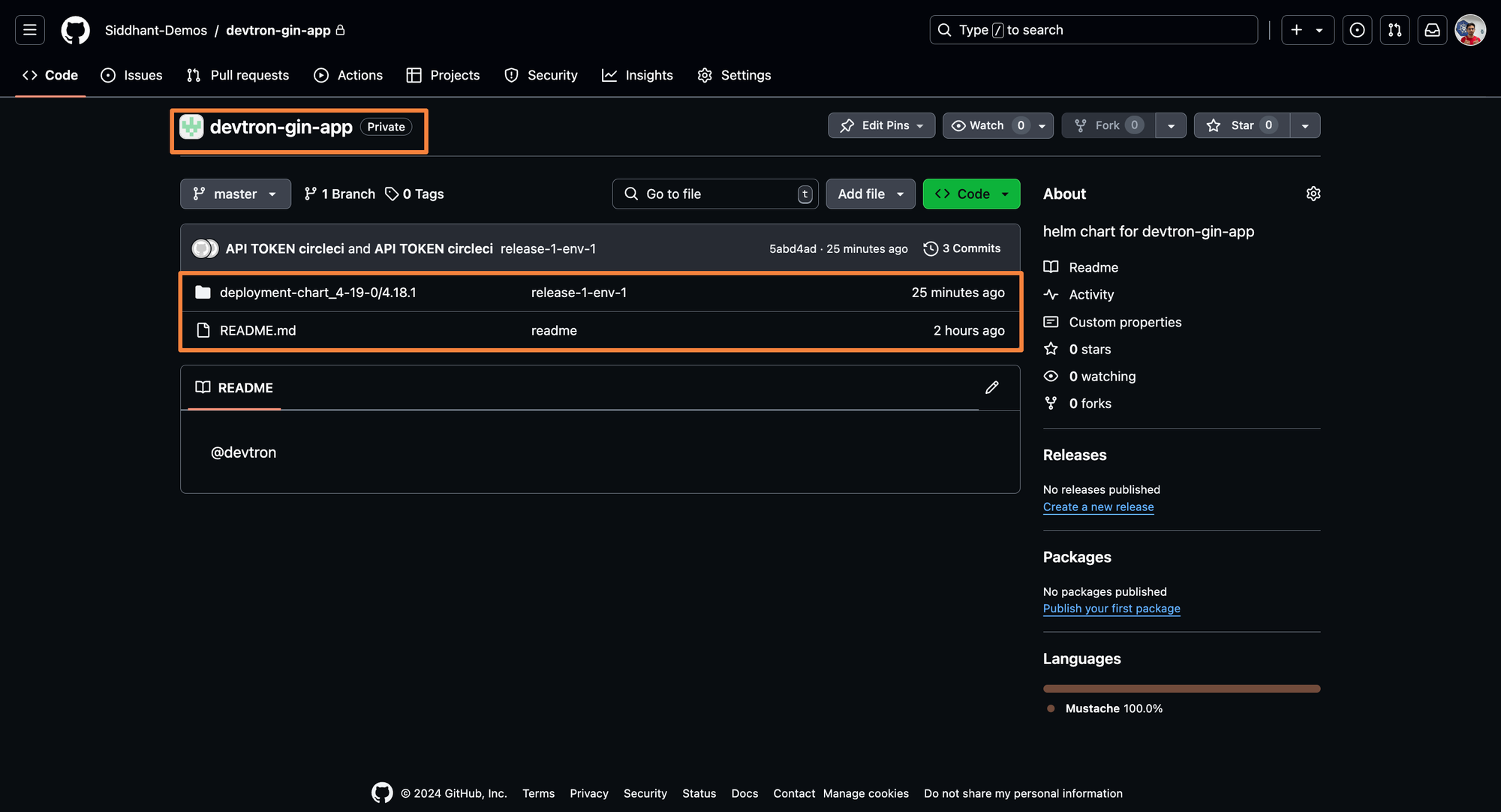View the 1 Branch list
Screen dimensions: 1501x812
pos(339,194)
